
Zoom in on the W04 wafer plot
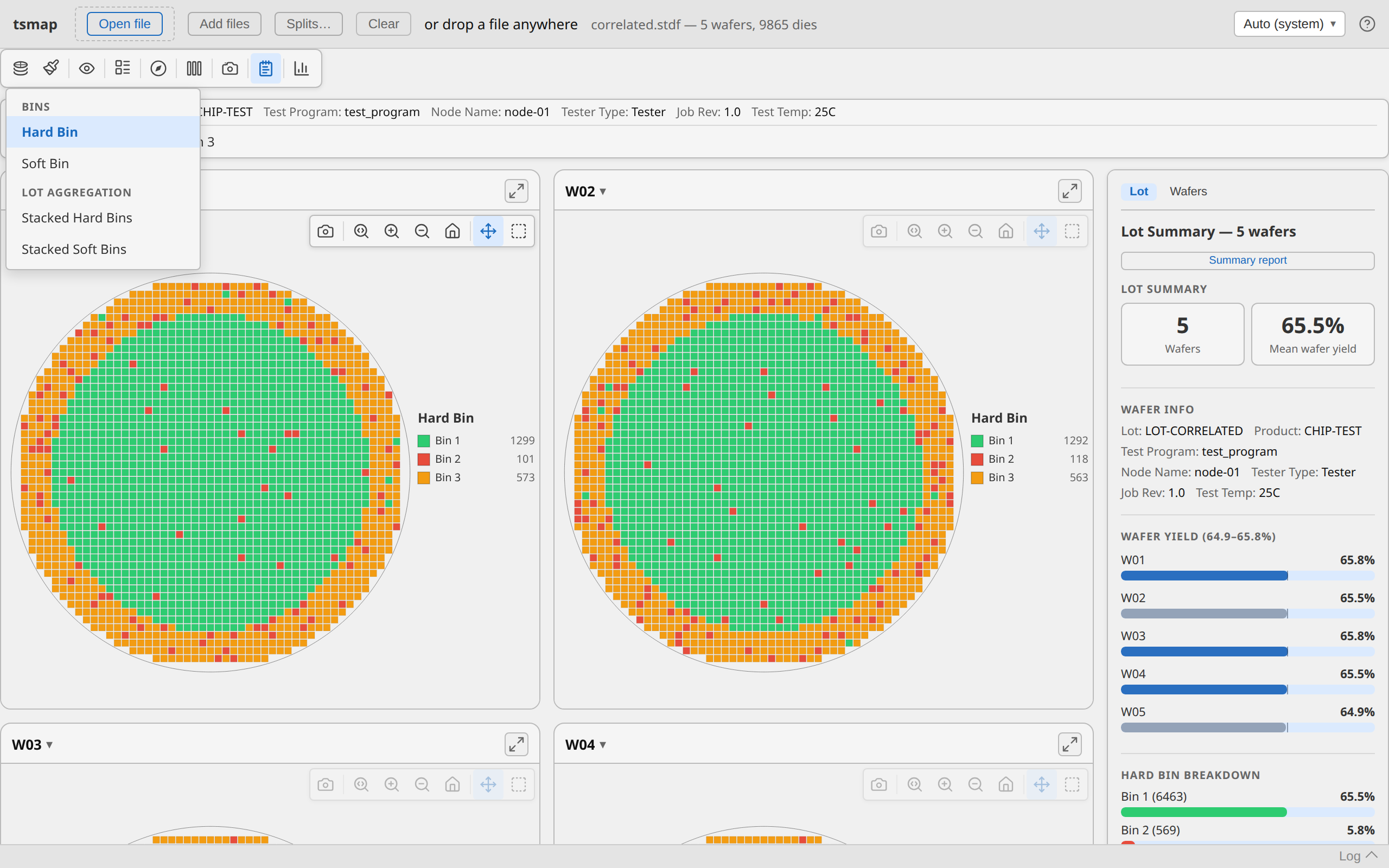pyautogui.click(x=945, y=785)
